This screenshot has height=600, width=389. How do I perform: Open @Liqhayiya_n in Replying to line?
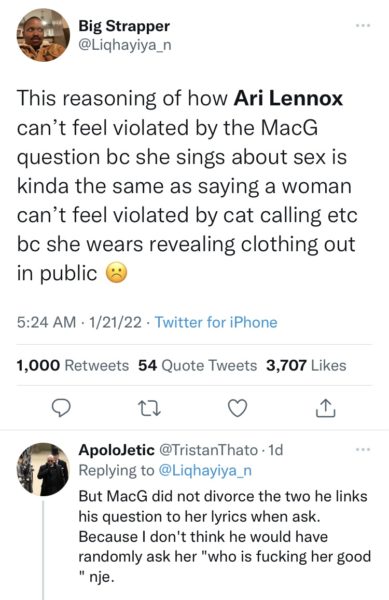pyautogui.click(x=205, y=470)
